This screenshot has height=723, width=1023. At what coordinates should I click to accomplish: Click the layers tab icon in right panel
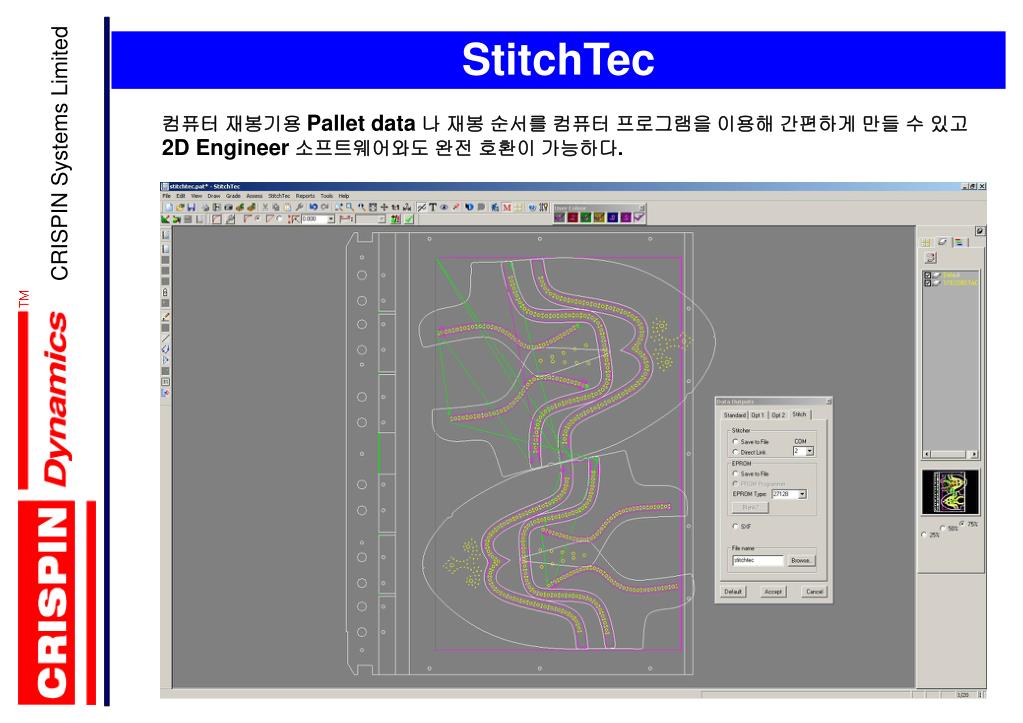tap(943, 242)
